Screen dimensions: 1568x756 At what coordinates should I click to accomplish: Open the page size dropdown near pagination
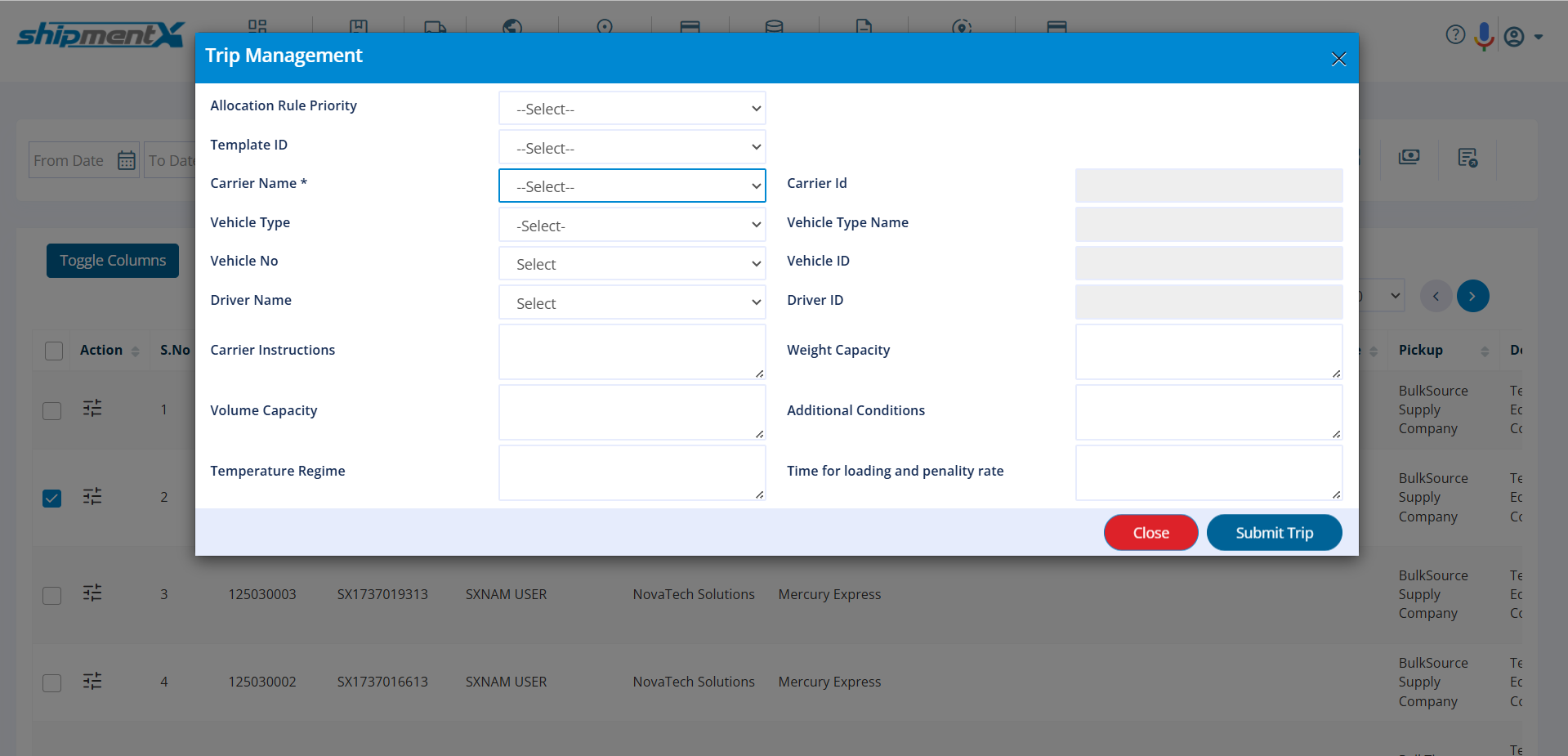tap(1383, 296)
